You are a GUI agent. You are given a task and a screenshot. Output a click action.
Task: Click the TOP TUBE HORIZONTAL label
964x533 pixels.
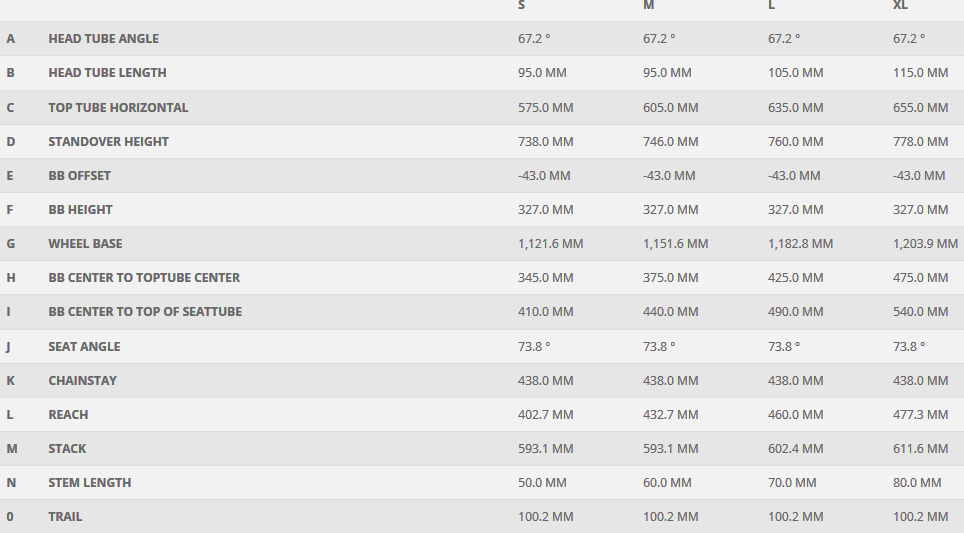coord(118,107)
